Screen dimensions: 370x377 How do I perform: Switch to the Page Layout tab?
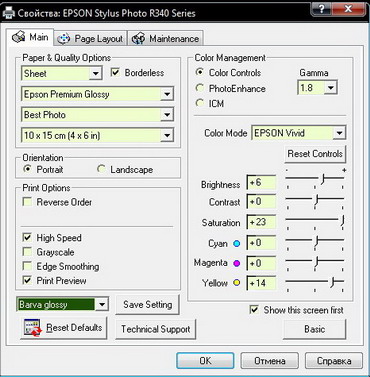90,39
